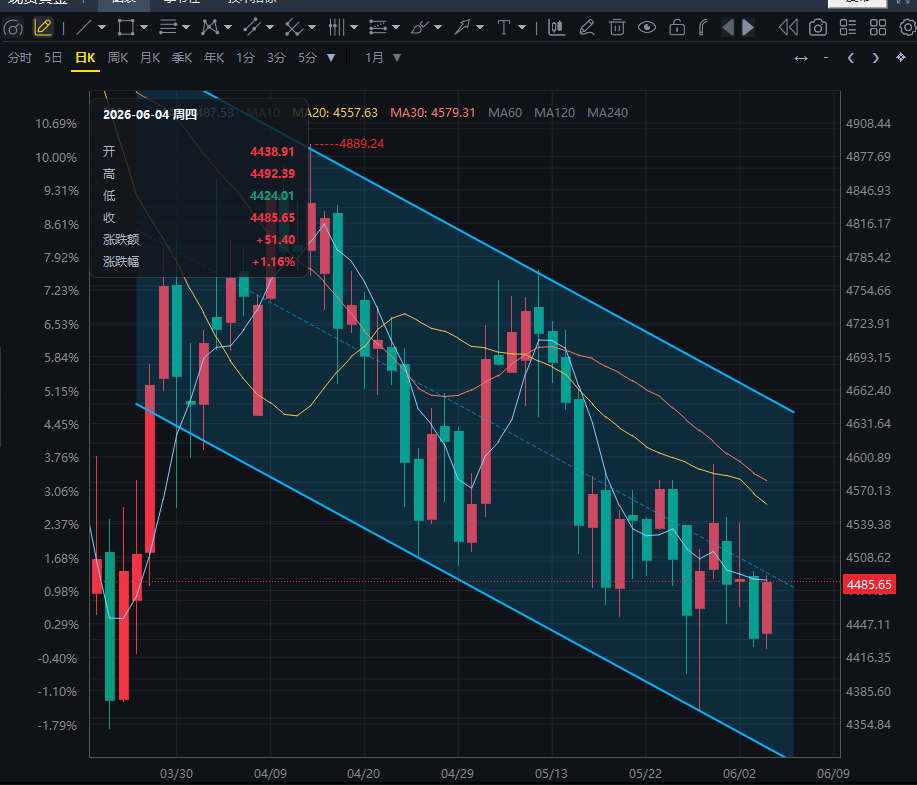Click the double left rewind arrows
917x785 pixels.
pyautogui.click(x=788, y=27)
